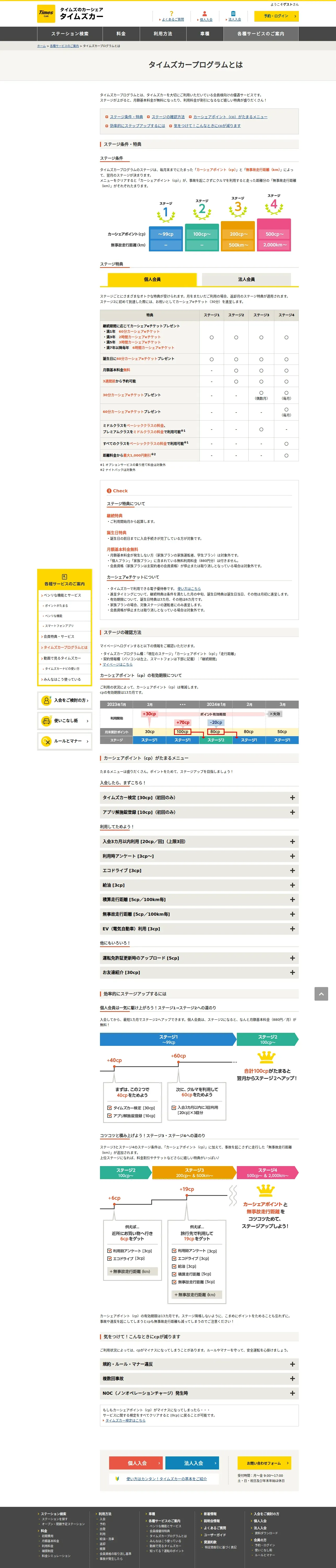Expand the 給油 [3cp] accordion row
The height and width of the screenshot is (1568, 336).
pyautogui.click(x=199, y=885)
